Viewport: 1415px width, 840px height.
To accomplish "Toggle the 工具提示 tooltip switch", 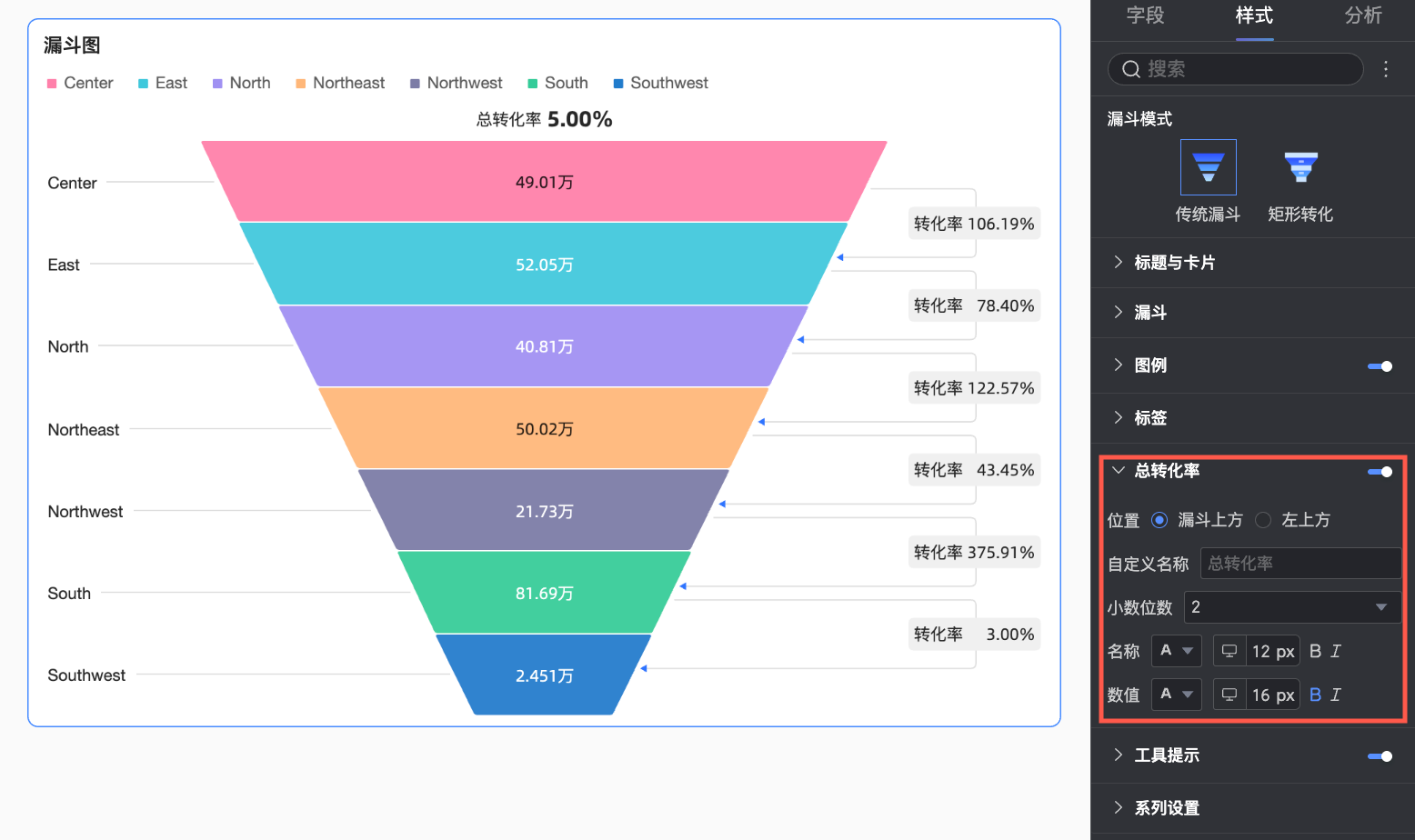I will pos(1380,756).
